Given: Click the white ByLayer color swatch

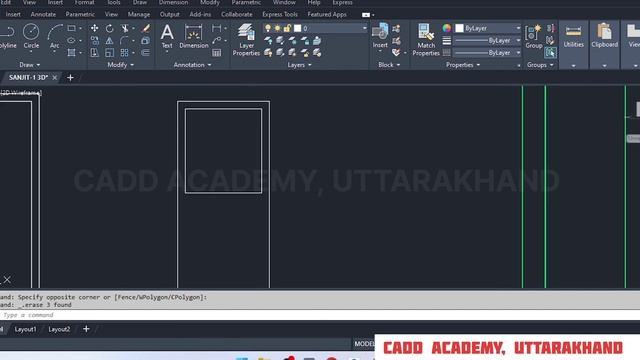Looking at the screenshot, I should click(x=460, y=28).
